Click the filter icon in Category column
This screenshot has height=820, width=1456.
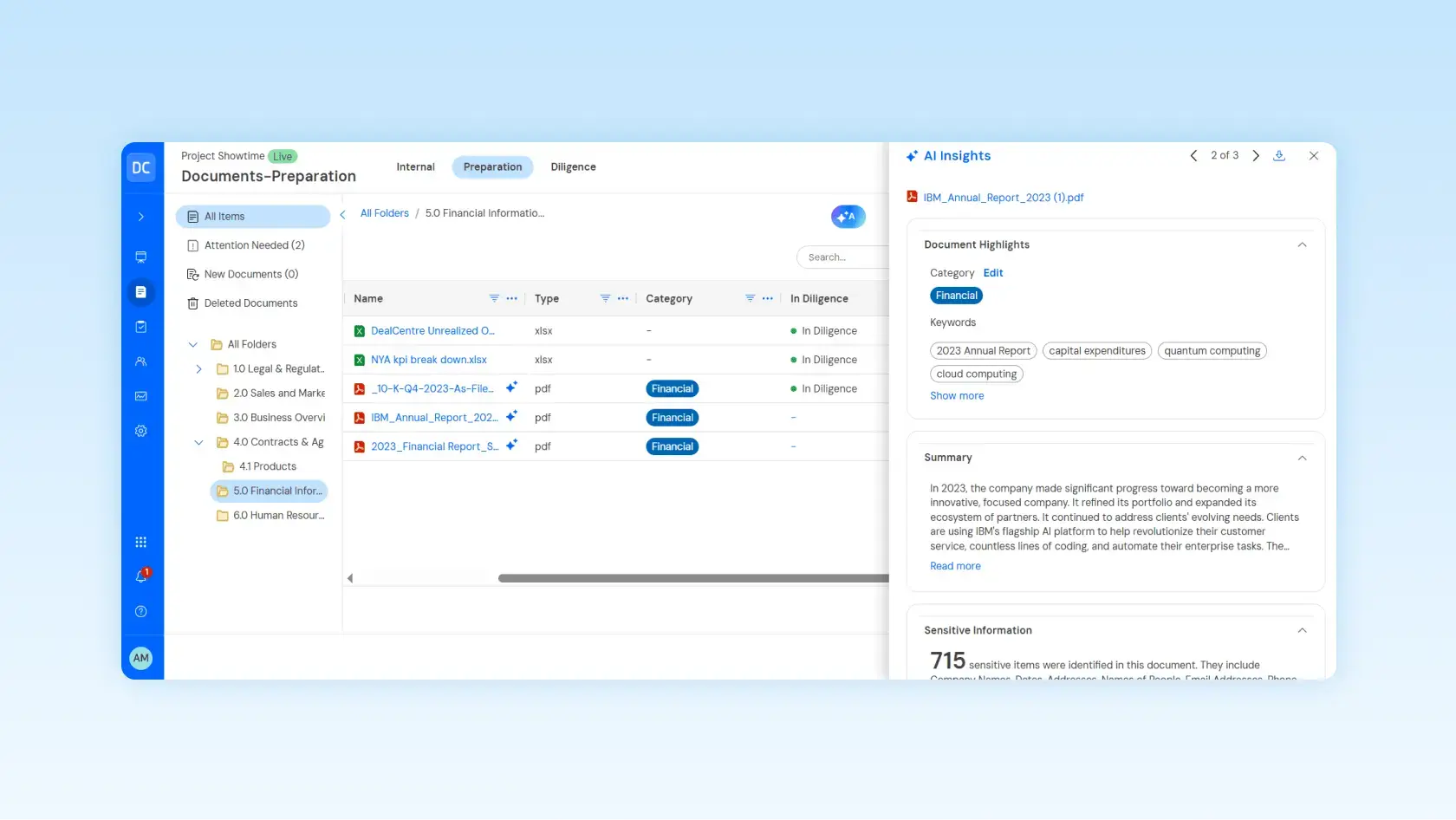coord(750,298)
